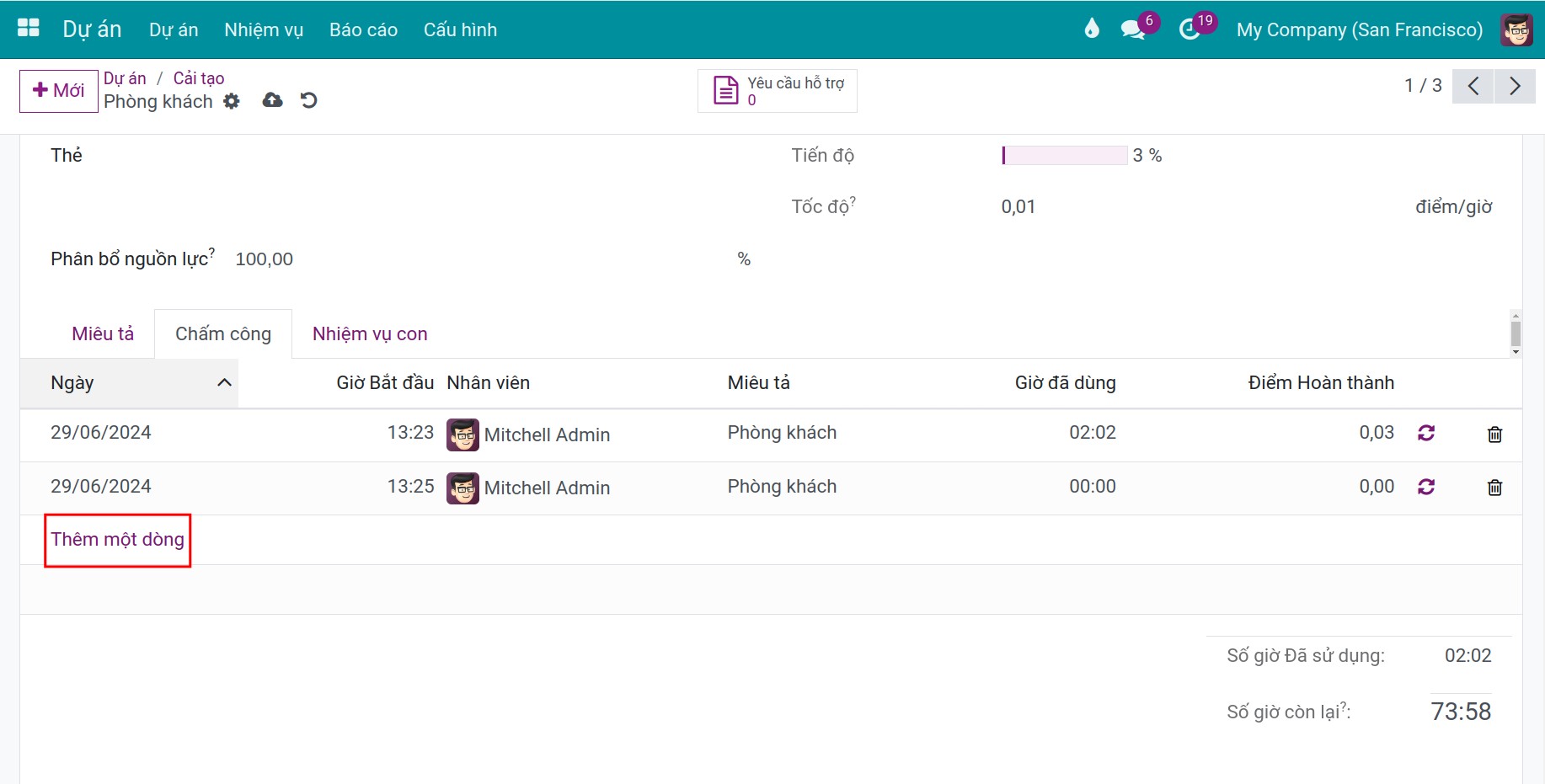
Task: Open the Cấu hình top menu
Action: click(460, 29)
